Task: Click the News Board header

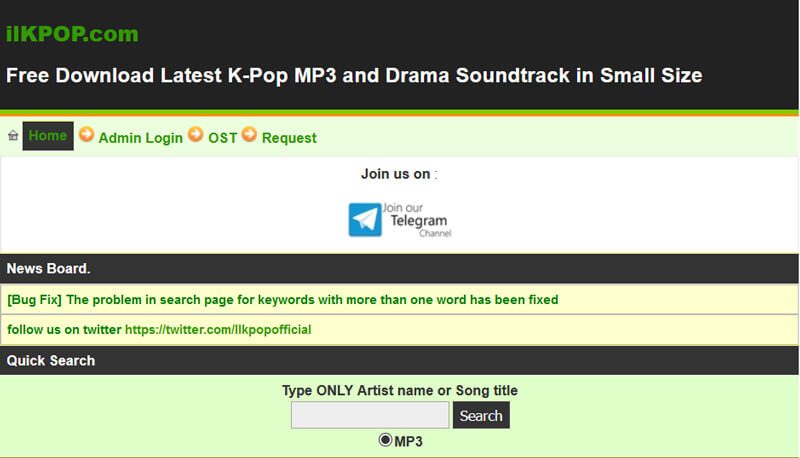Action: coord(399,268)
